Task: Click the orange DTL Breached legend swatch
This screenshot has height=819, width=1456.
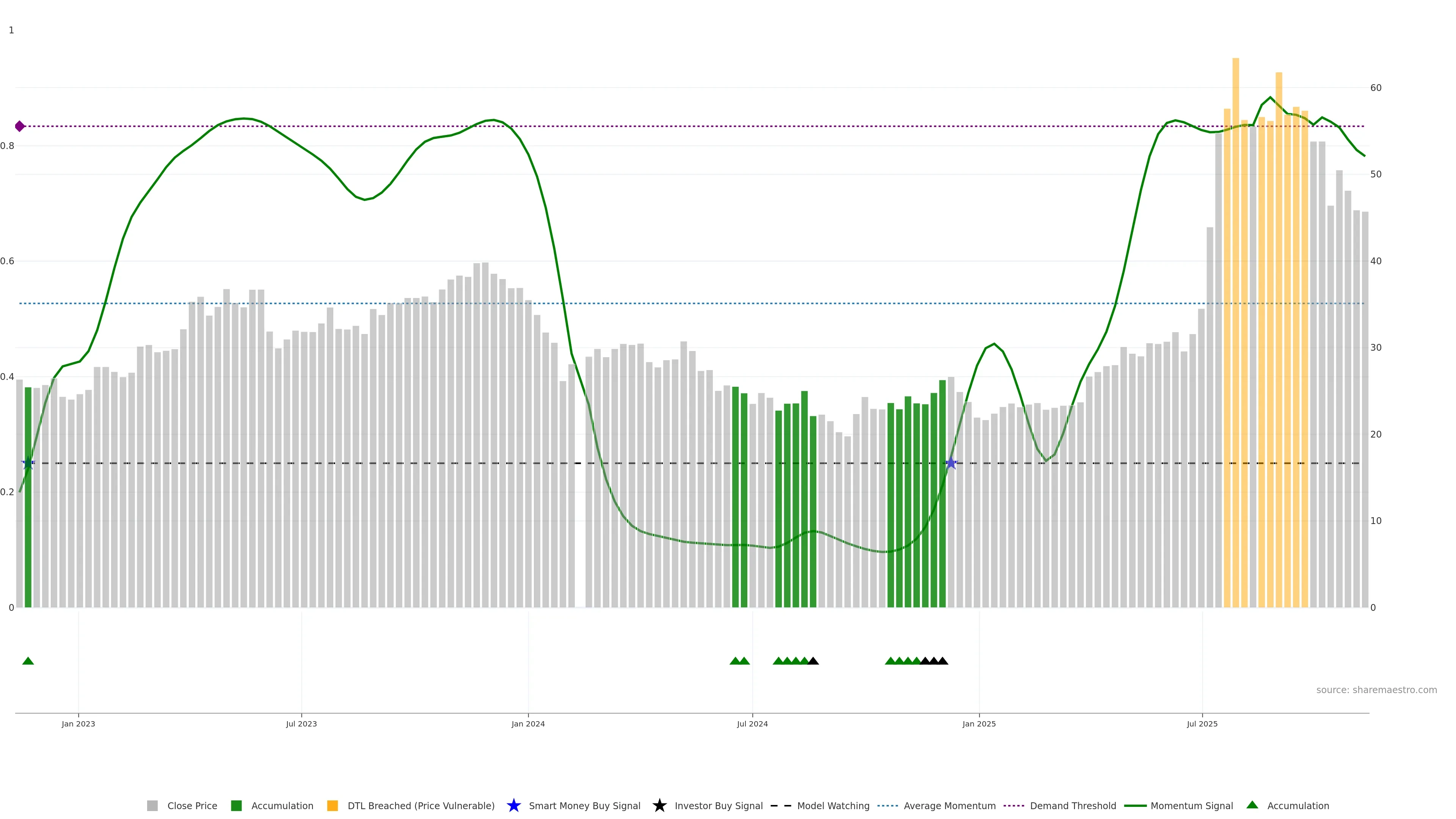Action: coord(333,805)
